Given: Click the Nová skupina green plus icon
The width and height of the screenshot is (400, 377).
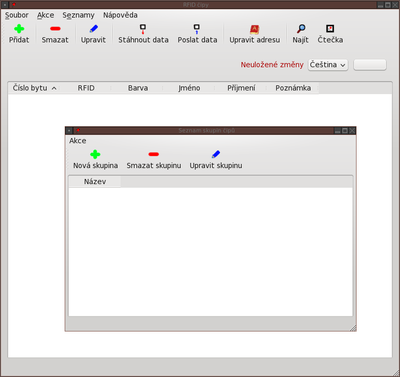Looking at the screenshot, I should (95, 154).
